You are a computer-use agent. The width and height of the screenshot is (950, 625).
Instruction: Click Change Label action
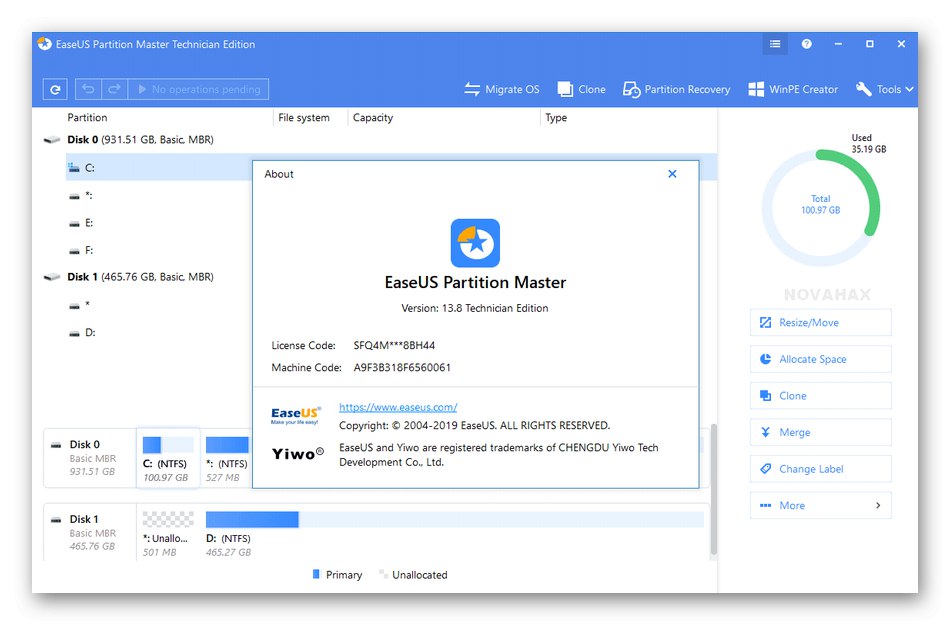820,469
